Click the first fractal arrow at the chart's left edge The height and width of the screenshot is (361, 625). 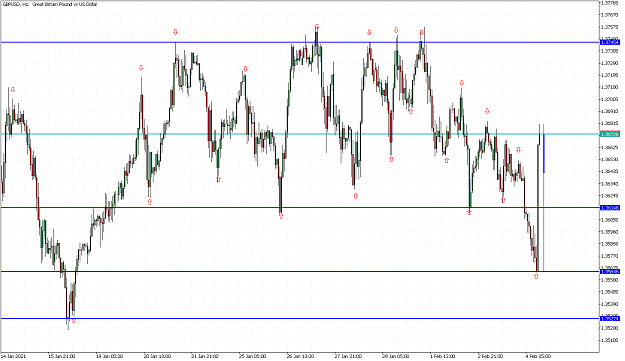(13, 90)
